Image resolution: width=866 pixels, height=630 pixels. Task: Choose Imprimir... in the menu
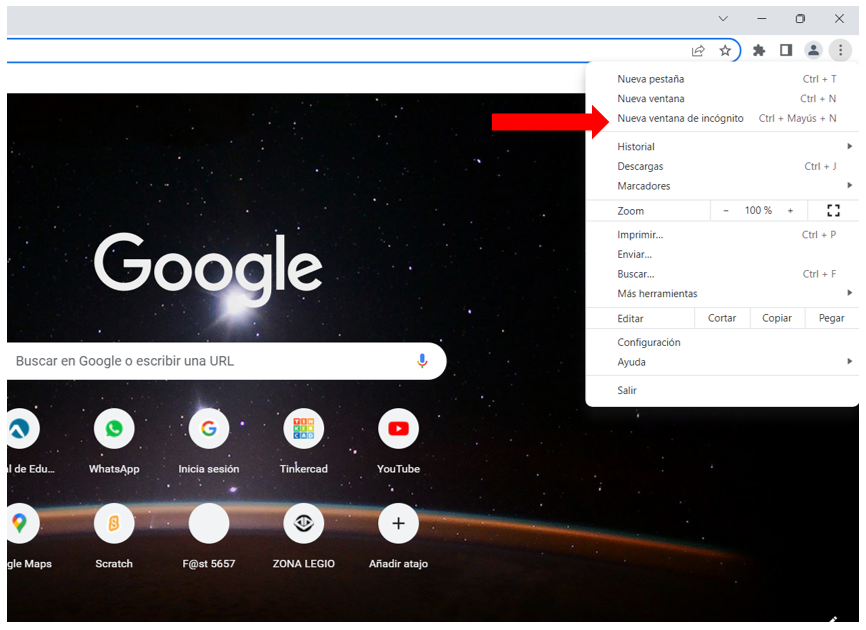pos(722,235)
